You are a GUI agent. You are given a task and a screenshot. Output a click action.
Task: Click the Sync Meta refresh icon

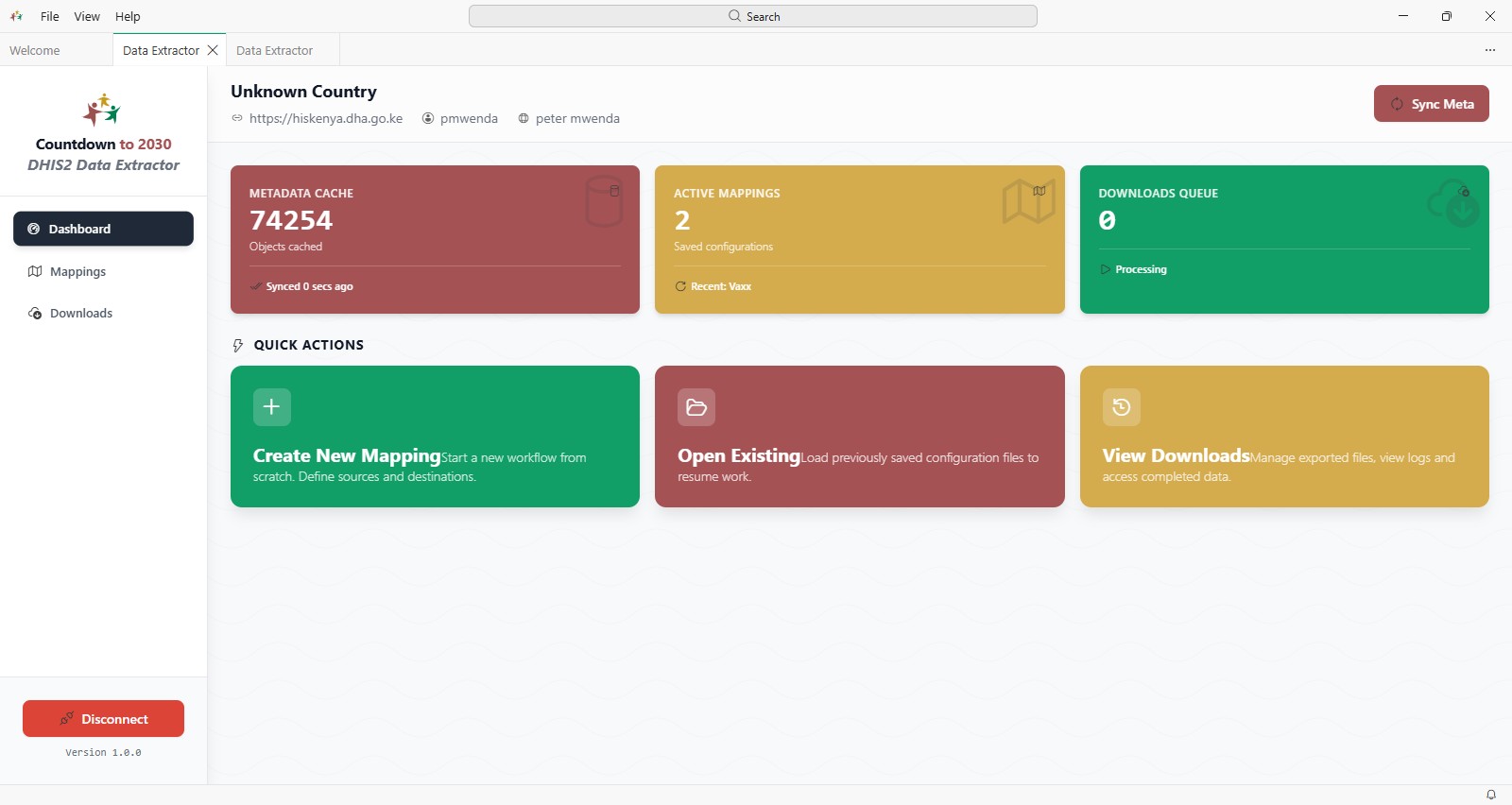point(1397,104)
